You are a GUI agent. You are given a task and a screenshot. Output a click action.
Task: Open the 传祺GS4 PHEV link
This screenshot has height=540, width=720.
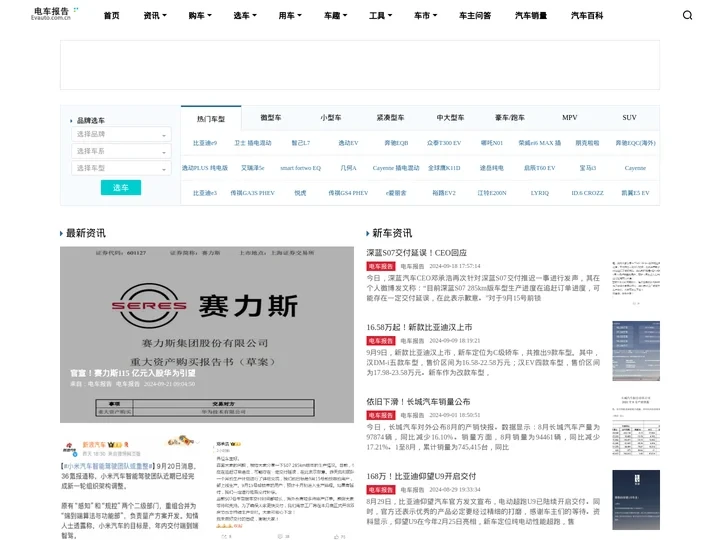(x=348, y=193)
